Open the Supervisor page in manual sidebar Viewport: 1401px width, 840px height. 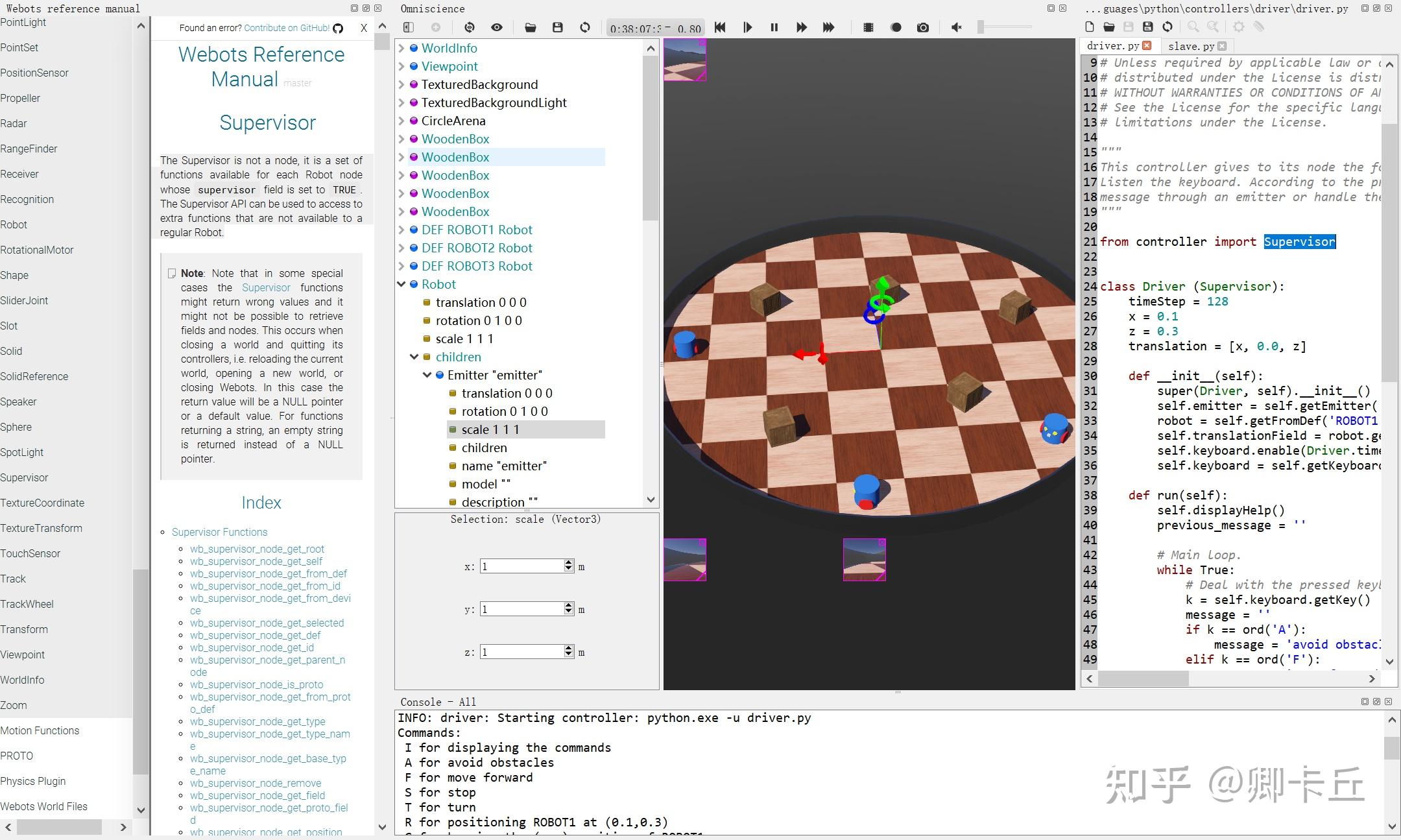(x=24, y=477)
